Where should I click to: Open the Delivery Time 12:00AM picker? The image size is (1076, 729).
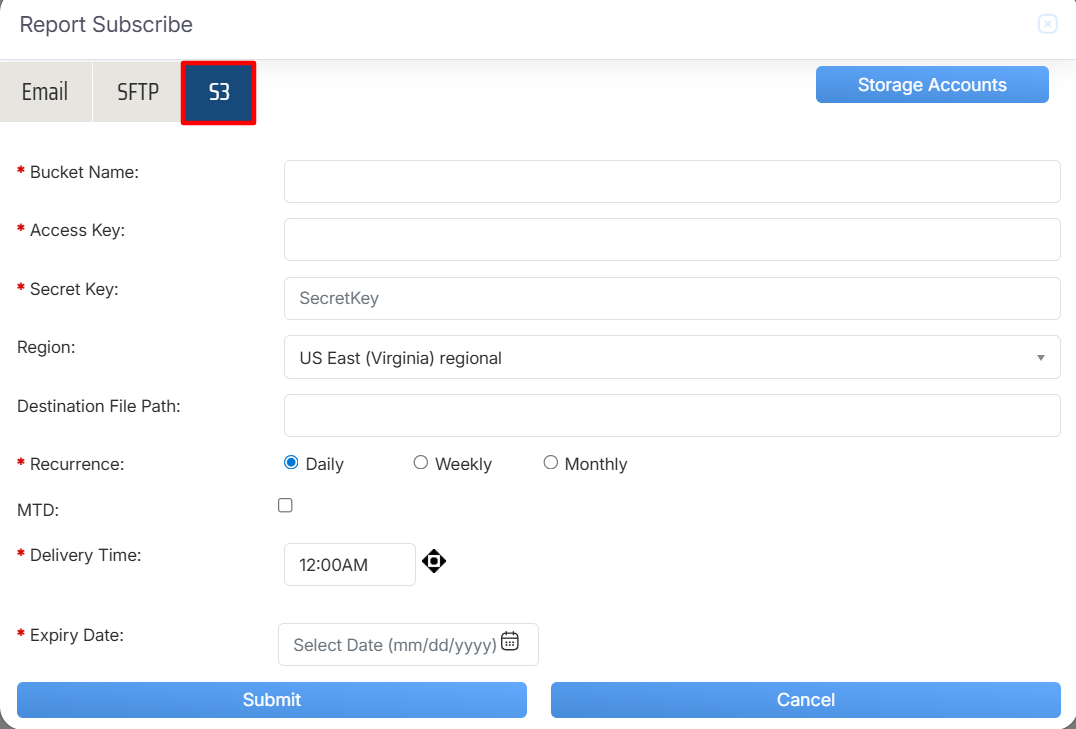point(349,565)
